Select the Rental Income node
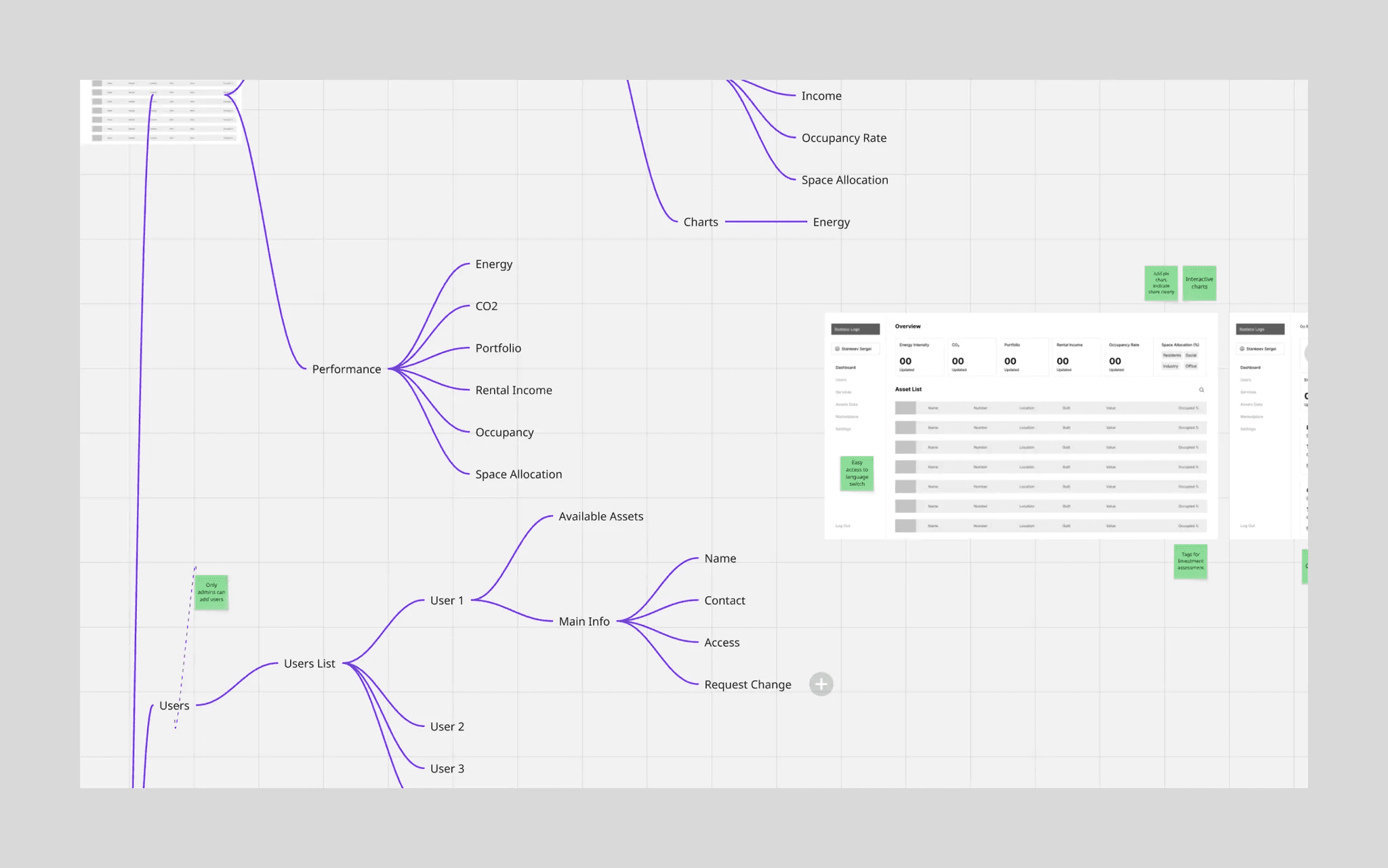Viewport: 1388px width, 868px height. (513, 390)
